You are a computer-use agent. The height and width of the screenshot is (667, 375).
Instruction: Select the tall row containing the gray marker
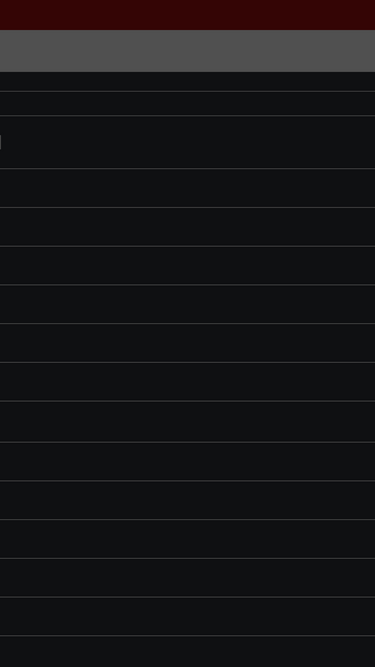(188, 142)
